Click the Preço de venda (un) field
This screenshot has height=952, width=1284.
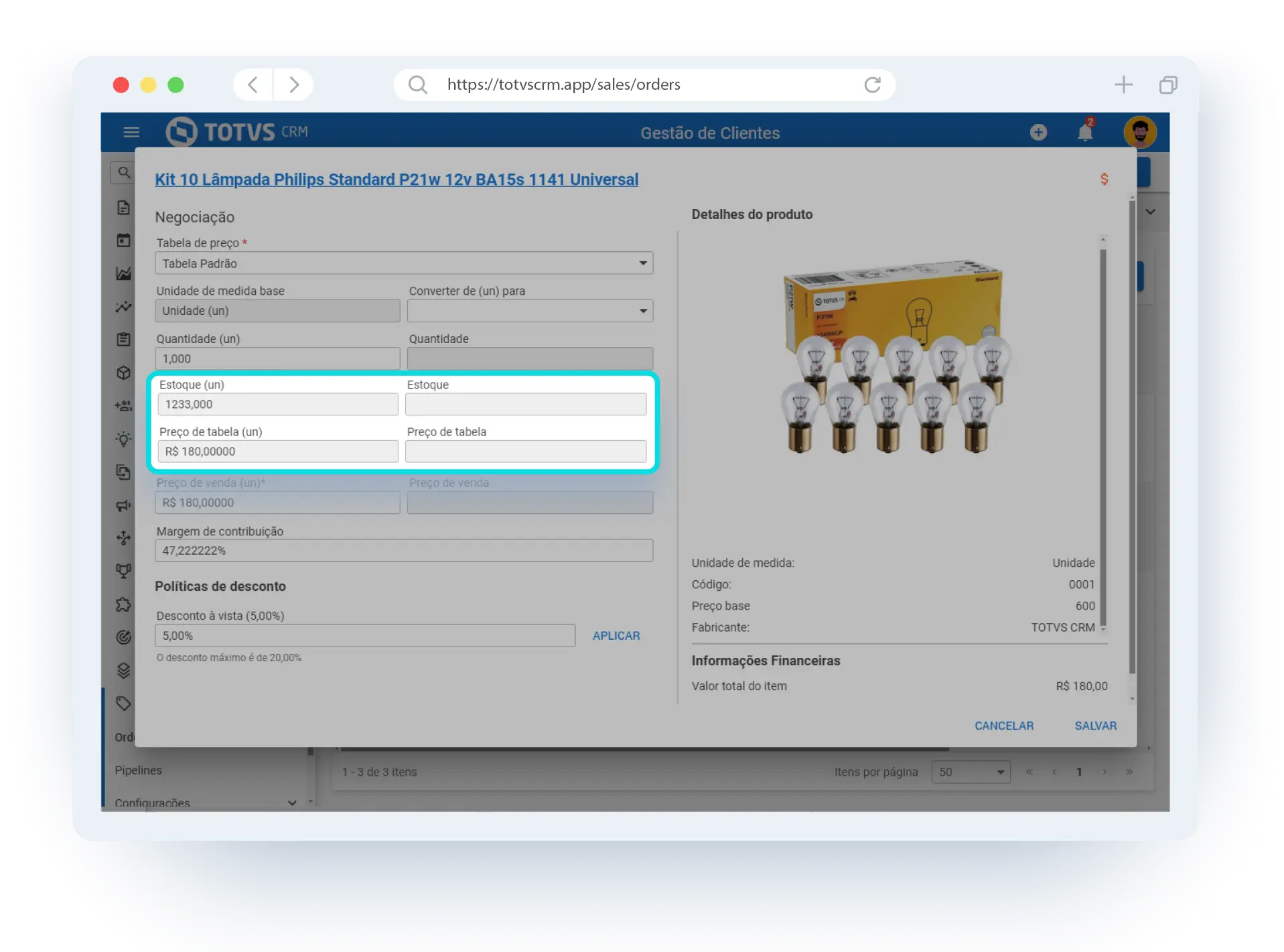(277, 502)
